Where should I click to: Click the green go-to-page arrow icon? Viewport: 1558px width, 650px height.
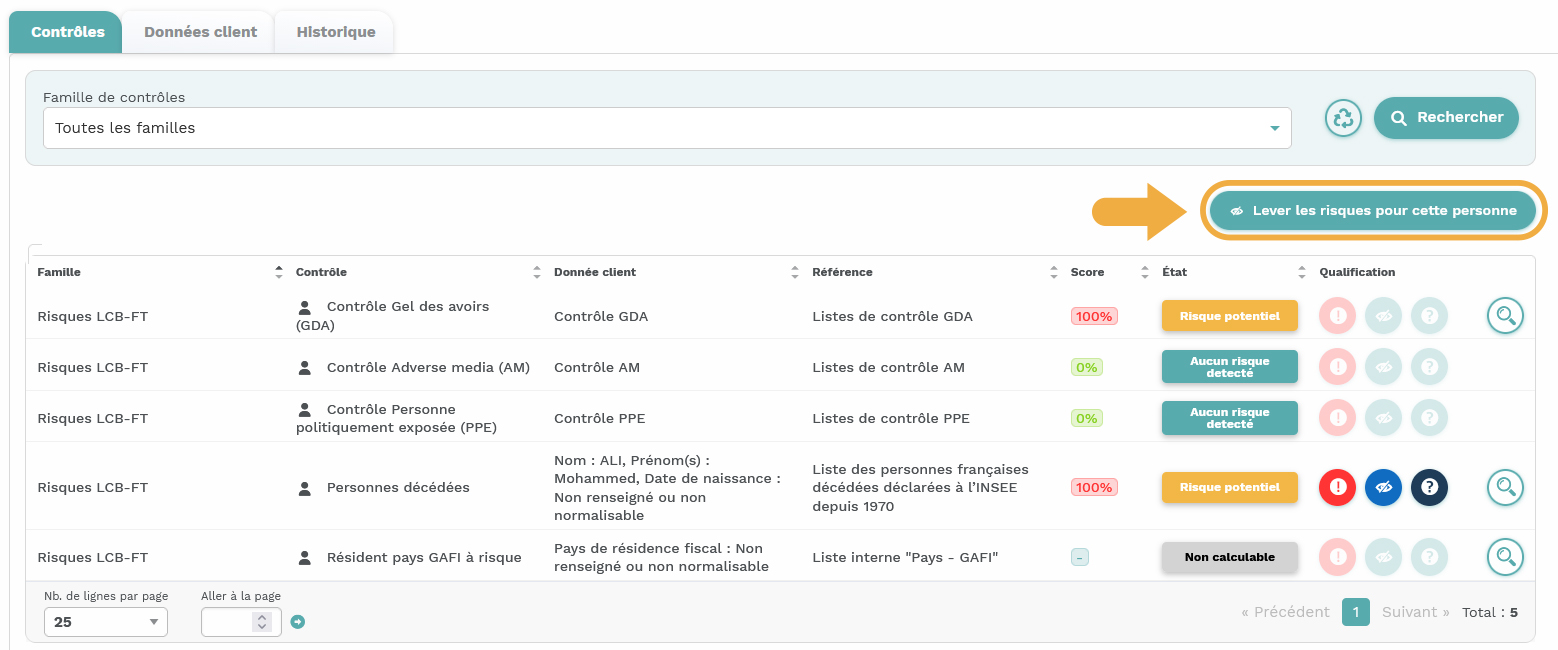tap(297, 622)
